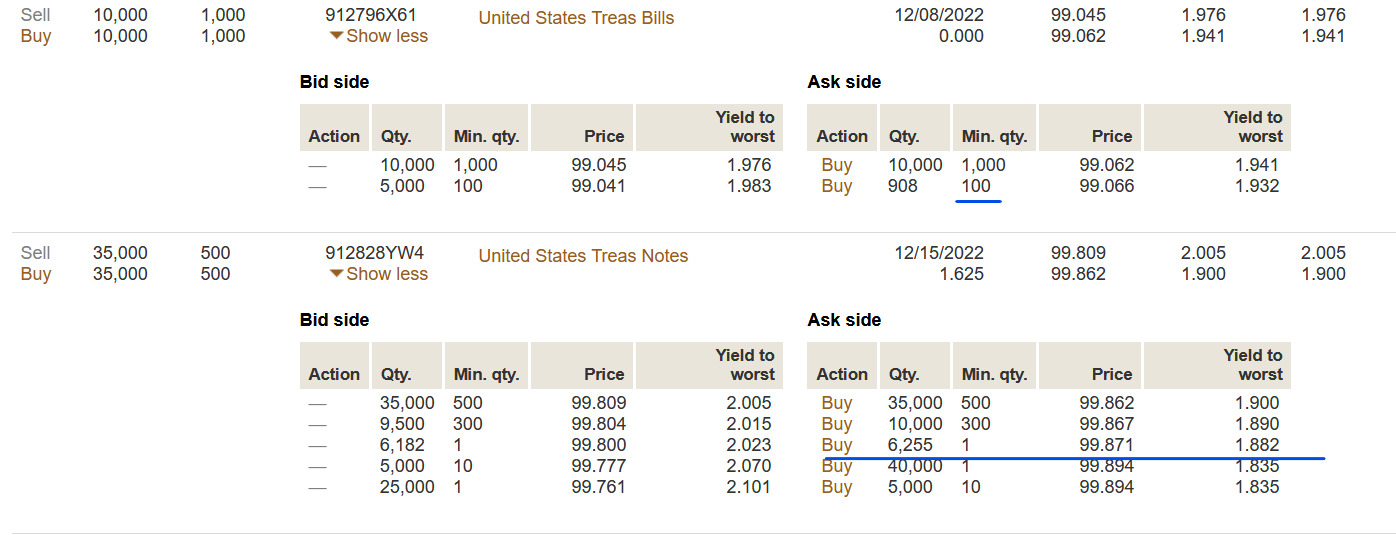
Task: Buy the 5,000 quantity ask at 99.894
Action: tap(836, 487)
